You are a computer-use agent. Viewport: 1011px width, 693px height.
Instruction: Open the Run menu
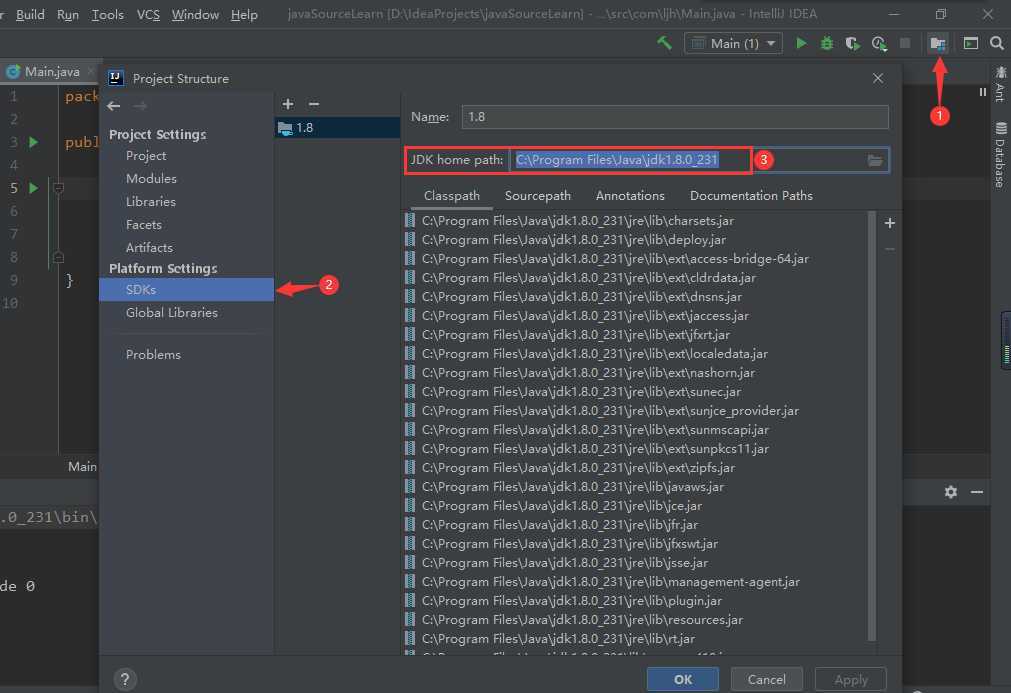(68, 14)
